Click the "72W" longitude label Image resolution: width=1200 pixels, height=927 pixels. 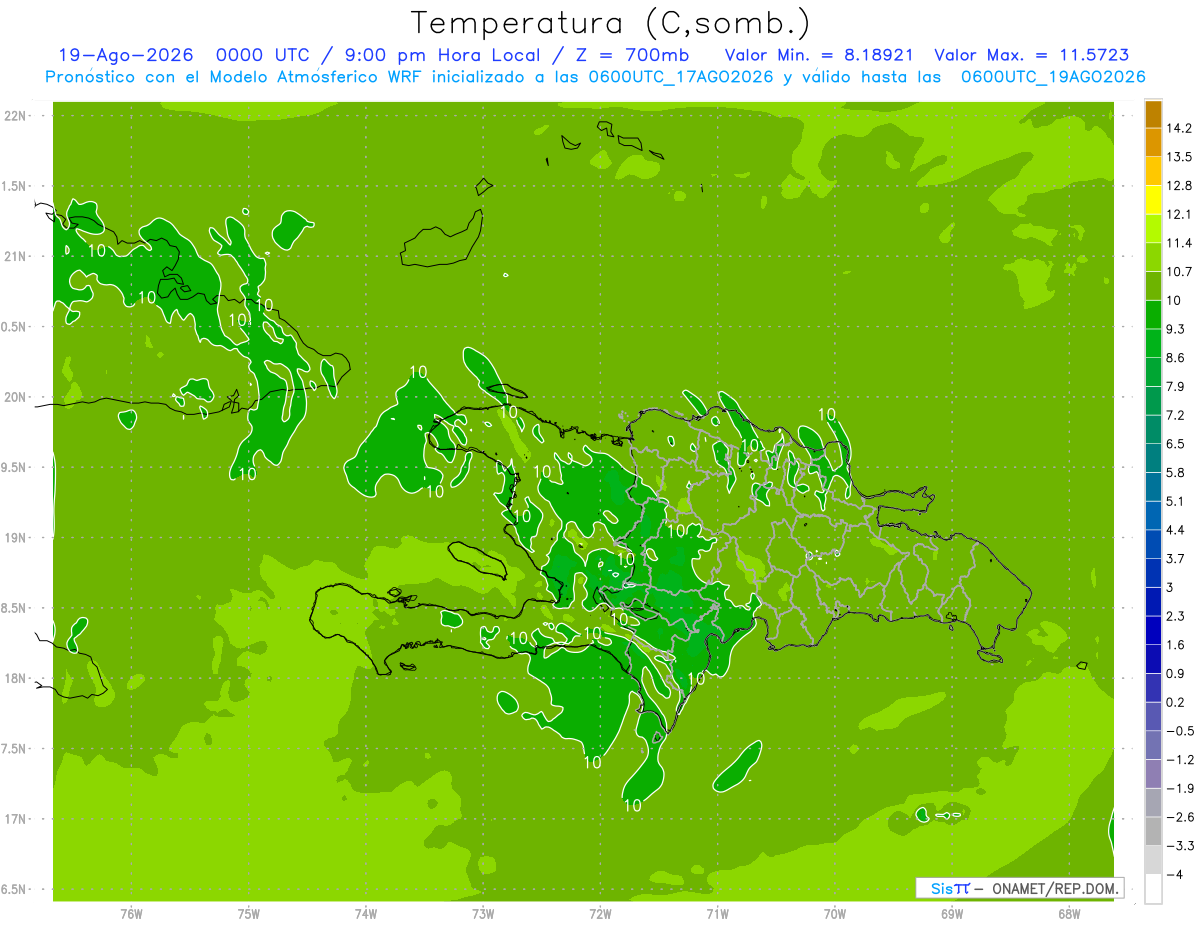pos(600,914)
